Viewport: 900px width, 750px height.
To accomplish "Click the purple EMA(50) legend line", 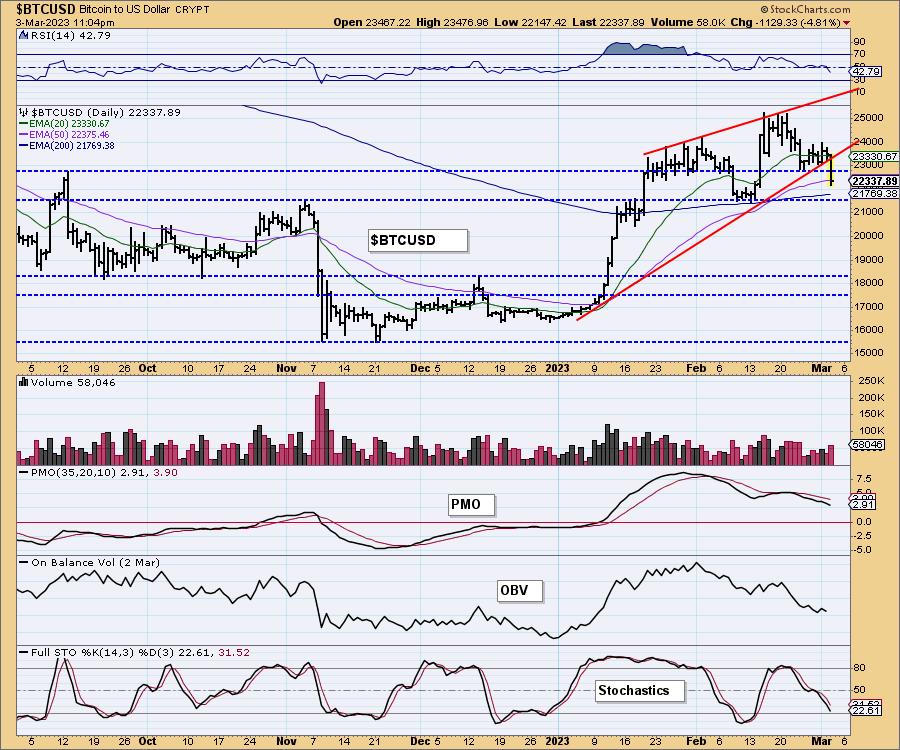I will click(x=24, y=134).
